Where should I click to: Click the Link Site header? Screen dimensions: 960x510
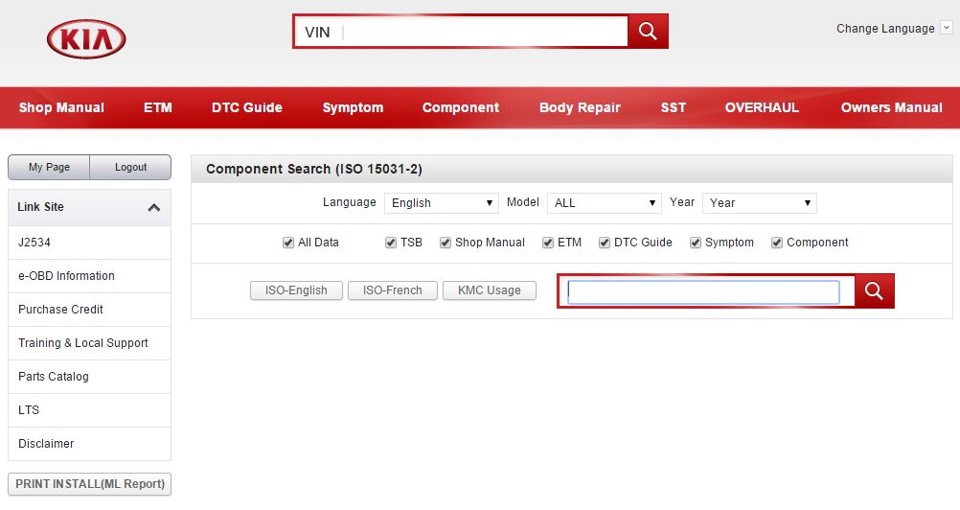click(x=89, y=207)
